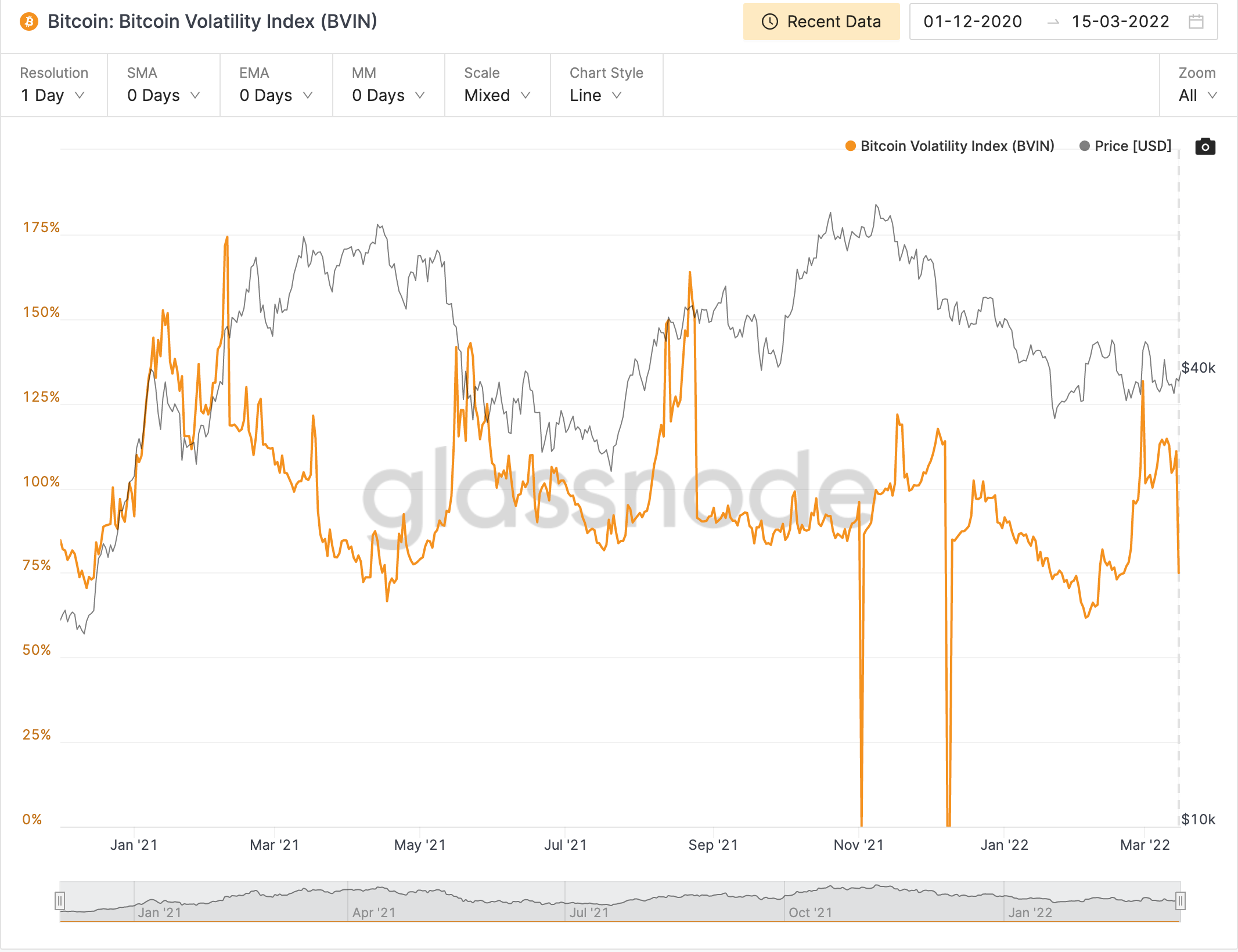The width and height of the screenshot is (1238, 952).
Task: Click the camera screenshot icon
Action: click(1205, 146)
